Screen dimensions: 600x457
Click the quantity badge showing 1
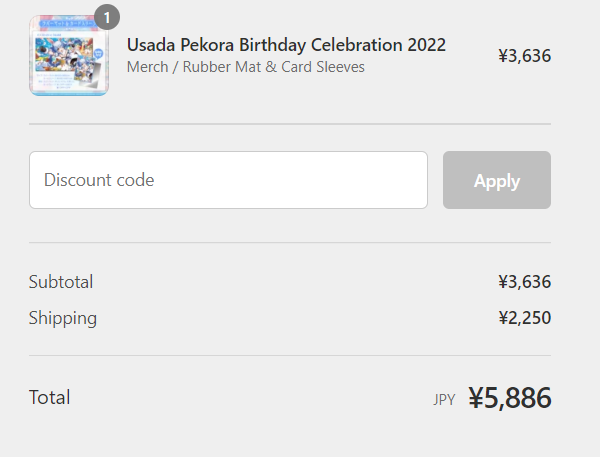[x=107, y=17]
